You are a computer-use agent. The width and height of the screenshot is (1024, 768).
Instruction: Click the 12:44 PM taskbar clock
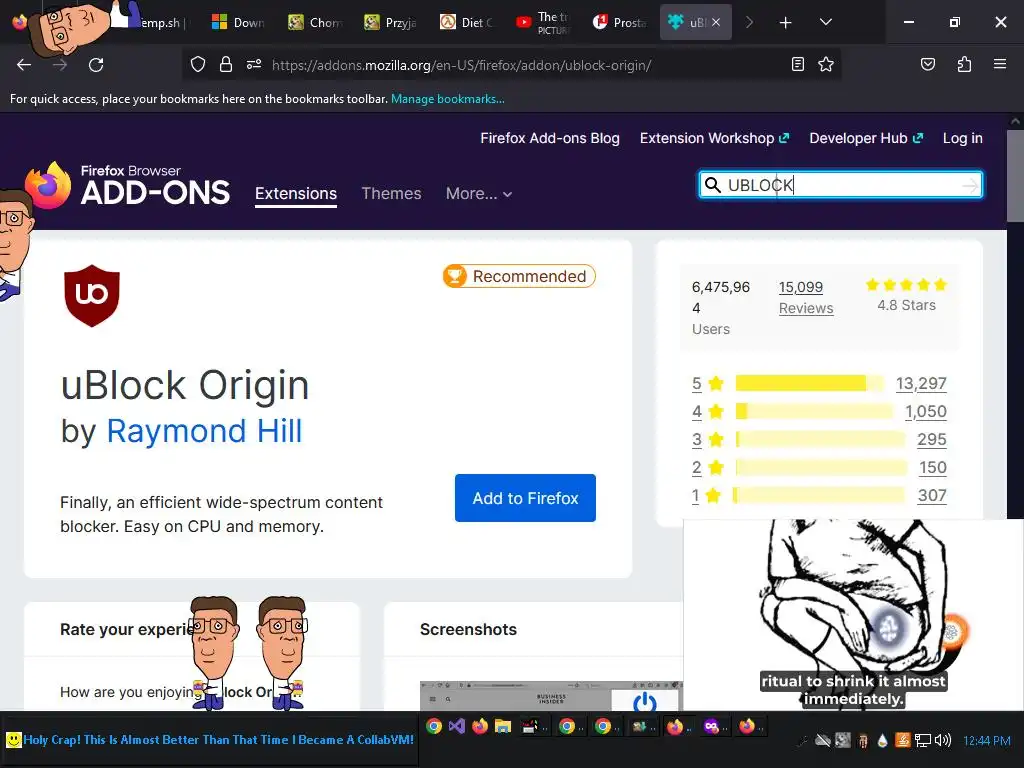point(987,741)
